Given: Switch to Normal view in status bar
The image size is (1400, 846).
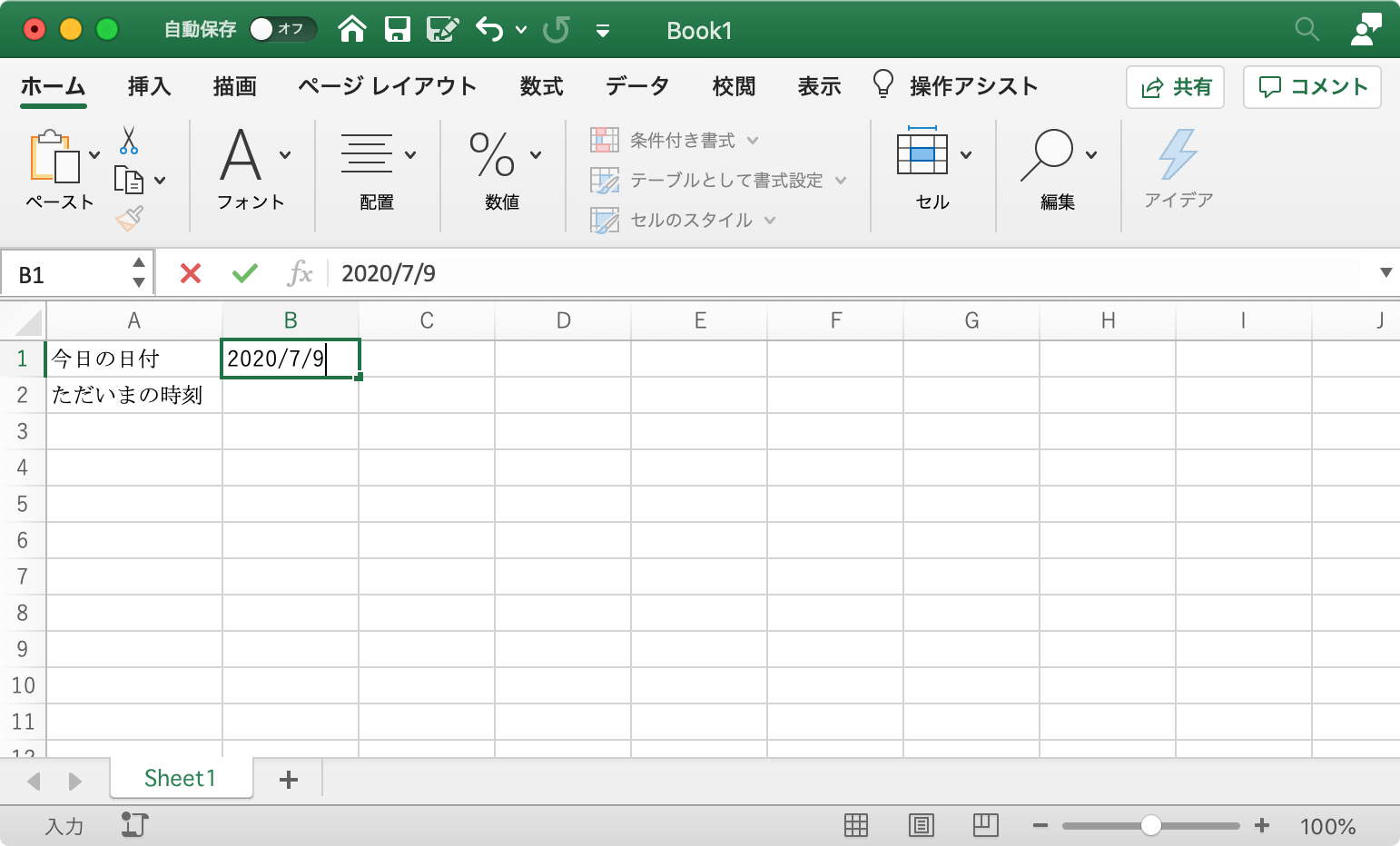Looking at the screenshot, I should [856, 825].
